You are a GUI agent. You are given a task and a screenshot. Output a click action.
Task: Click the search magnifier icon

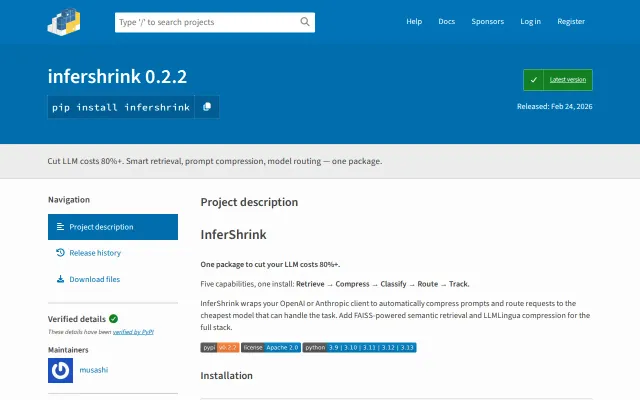pos(305,22)
